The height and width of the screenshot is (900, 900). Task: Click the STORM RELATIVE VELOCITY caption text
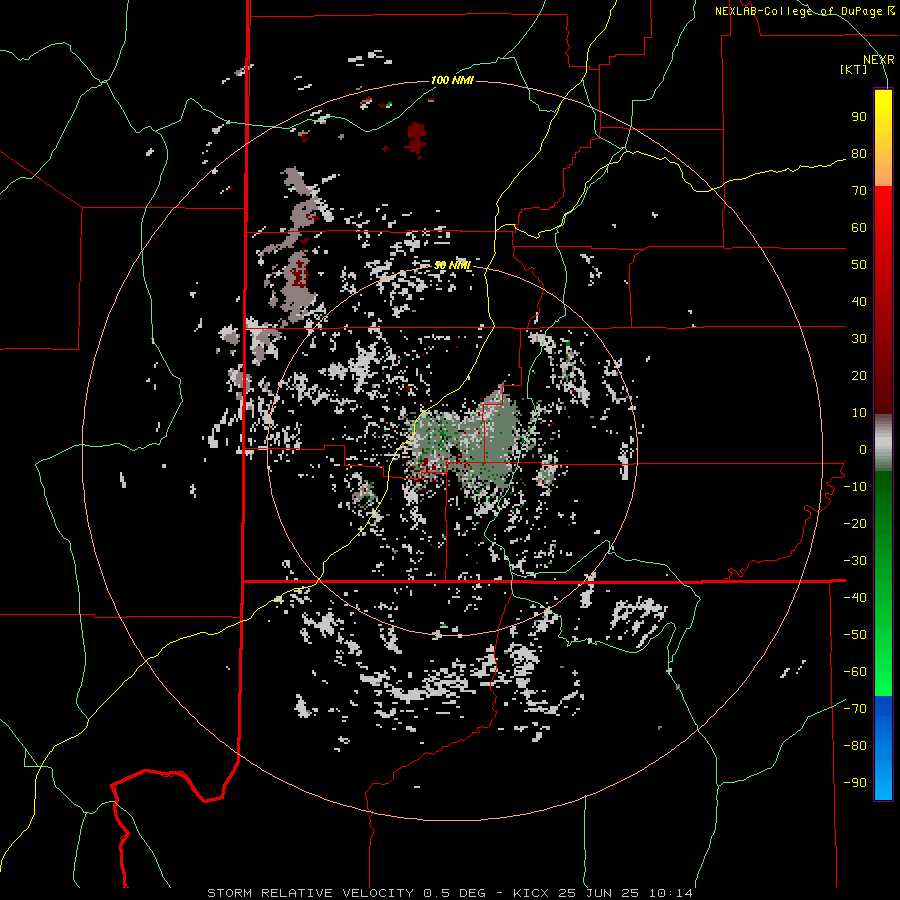(311, 893)
